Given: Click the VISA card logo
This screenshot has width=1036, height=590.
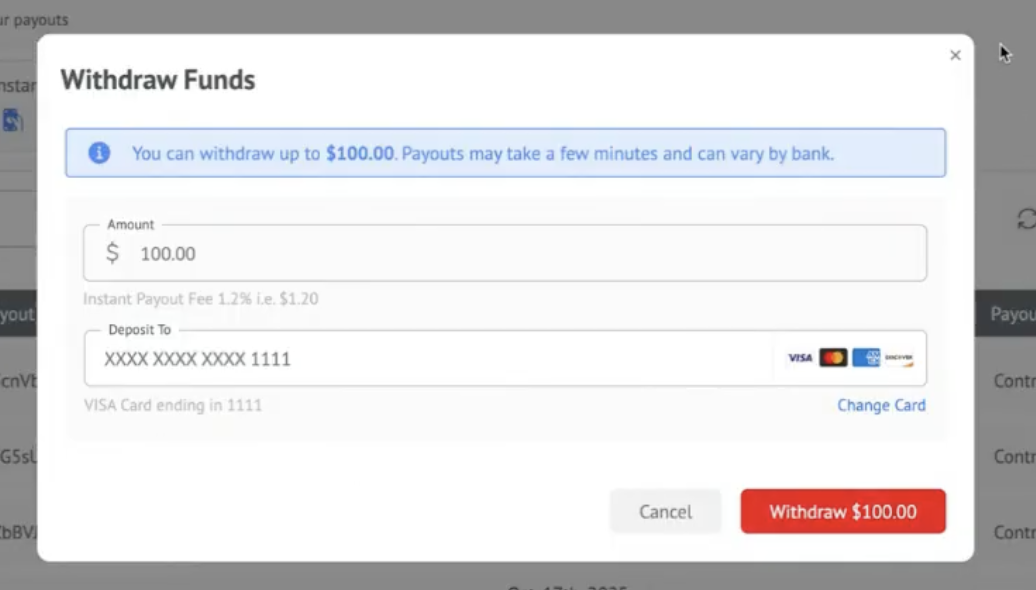Looking at the screenshot, I should click(799, 358).
